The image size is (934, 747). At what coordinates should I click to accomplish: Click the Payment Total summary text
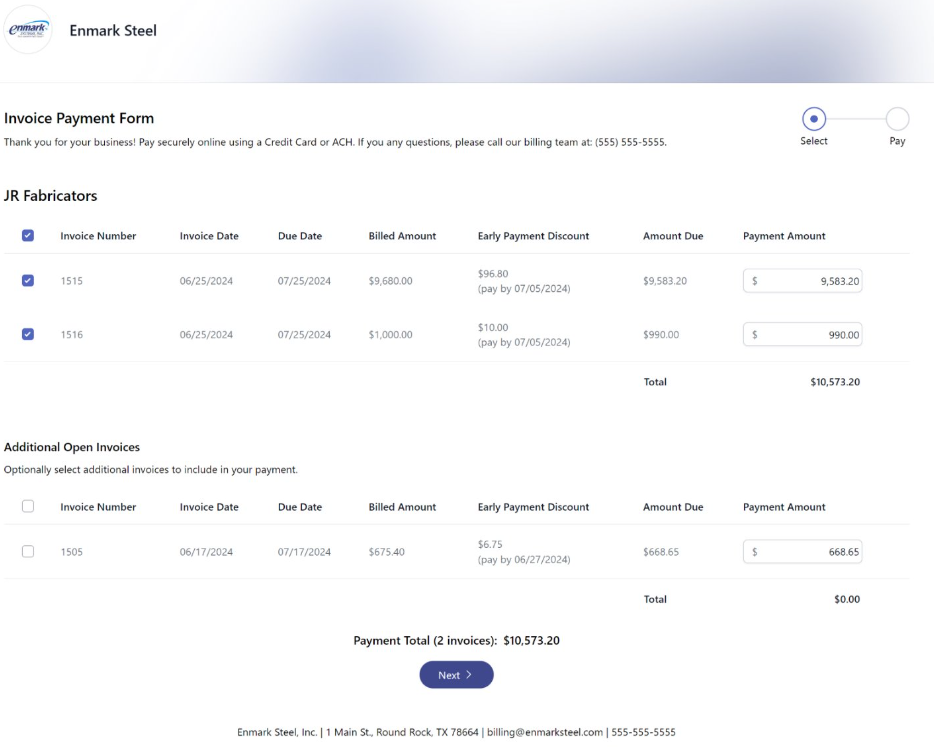(x=456, y=640)
